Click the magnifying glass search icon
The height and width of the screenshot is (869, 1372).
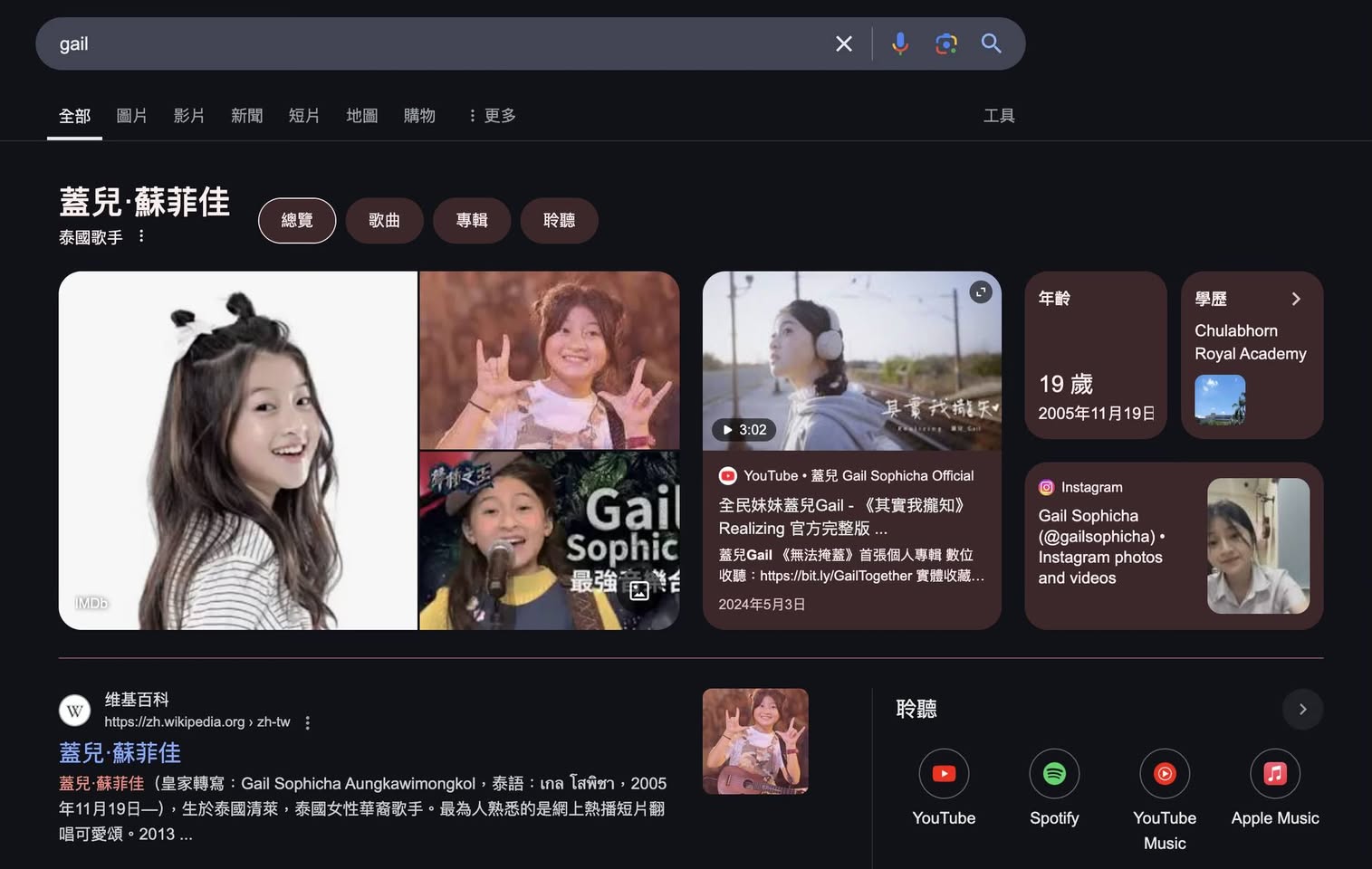pyautogui.click(x=991, y=43)
